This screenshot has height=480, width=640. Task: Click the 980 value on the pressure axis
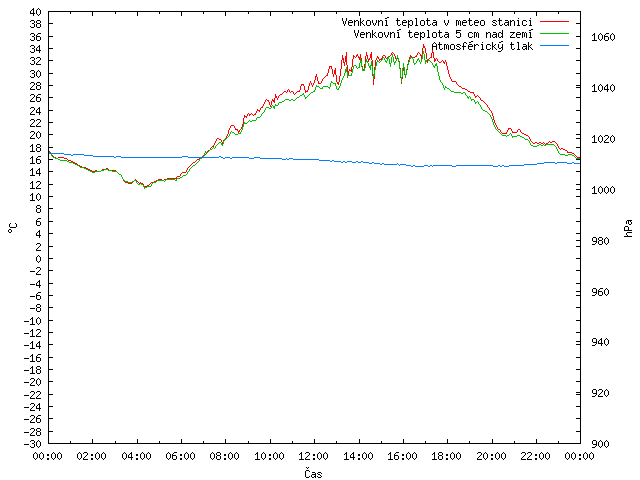pyautogui.click(x=600, y=241)
